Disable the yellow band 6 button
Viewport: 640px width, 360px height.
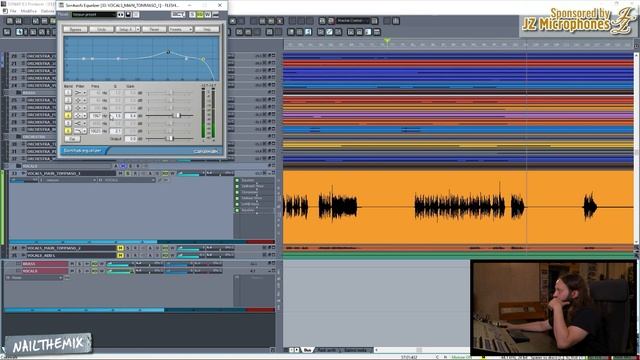click(68, 131)
